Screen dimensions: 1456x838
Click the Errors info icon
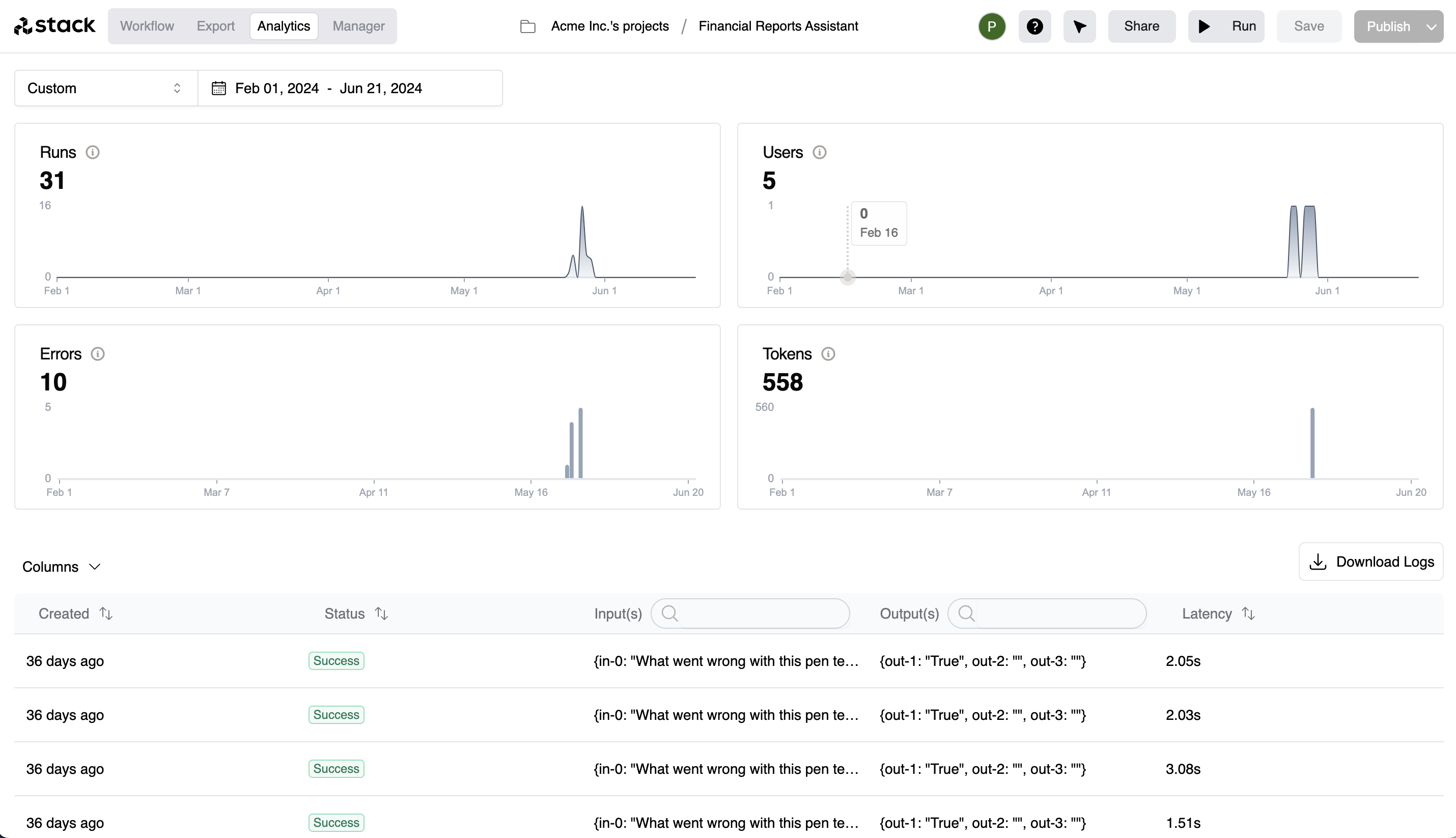[98, 354]
